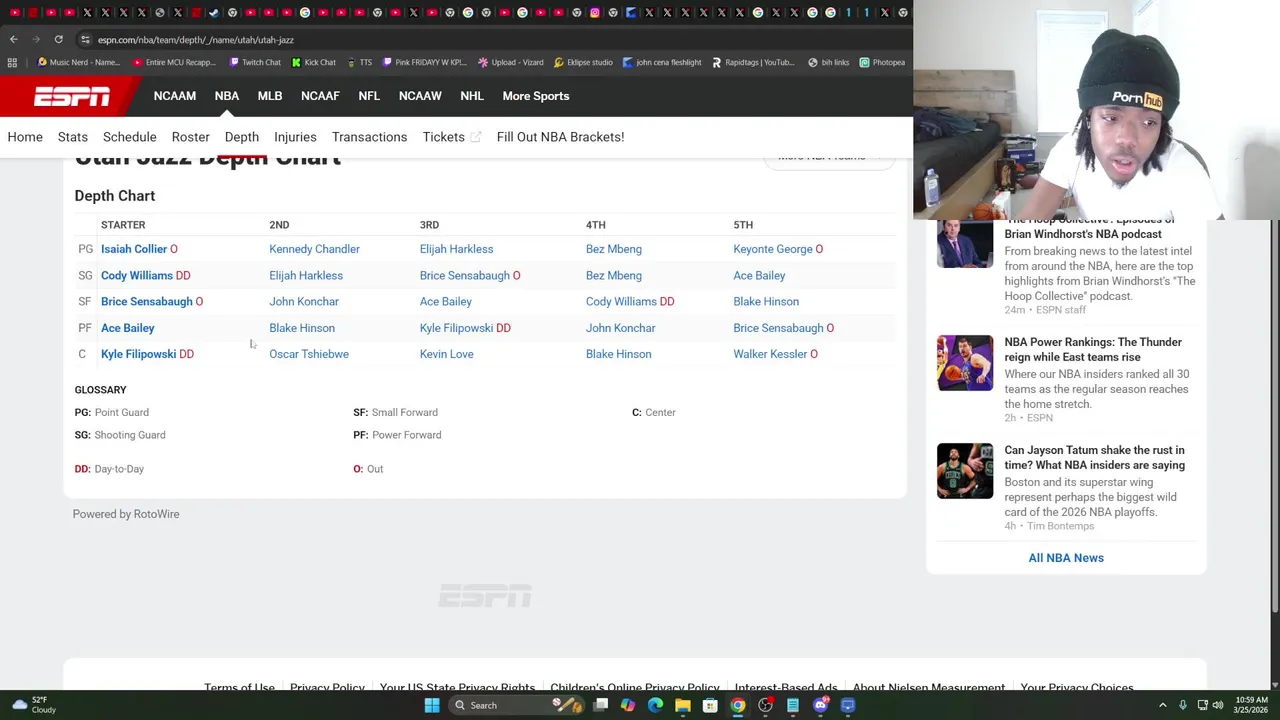The image size is (1280, 720).
Task: Open Upload - Vizard bookmark
Action: pyautogui.click(x=510, y=62)
